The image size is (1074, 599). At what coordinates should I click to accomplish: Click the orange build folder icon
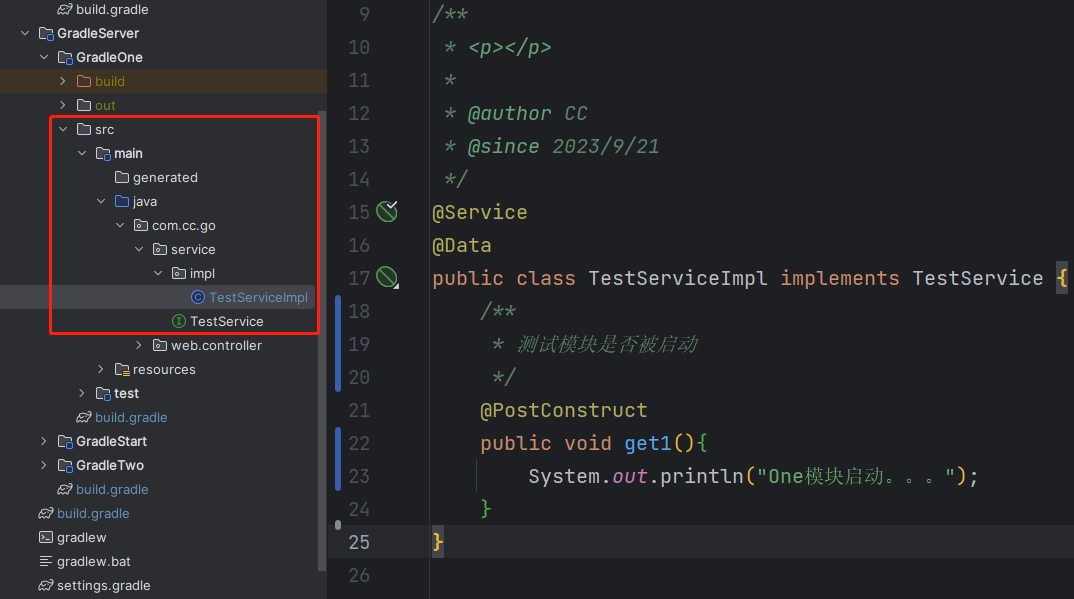[x=84, y=81]
